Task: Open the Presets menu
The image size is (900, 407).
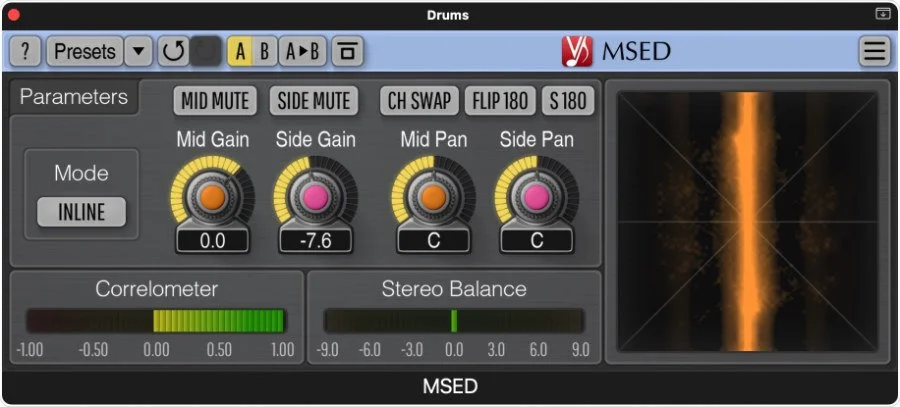Action: pos(84,52)
